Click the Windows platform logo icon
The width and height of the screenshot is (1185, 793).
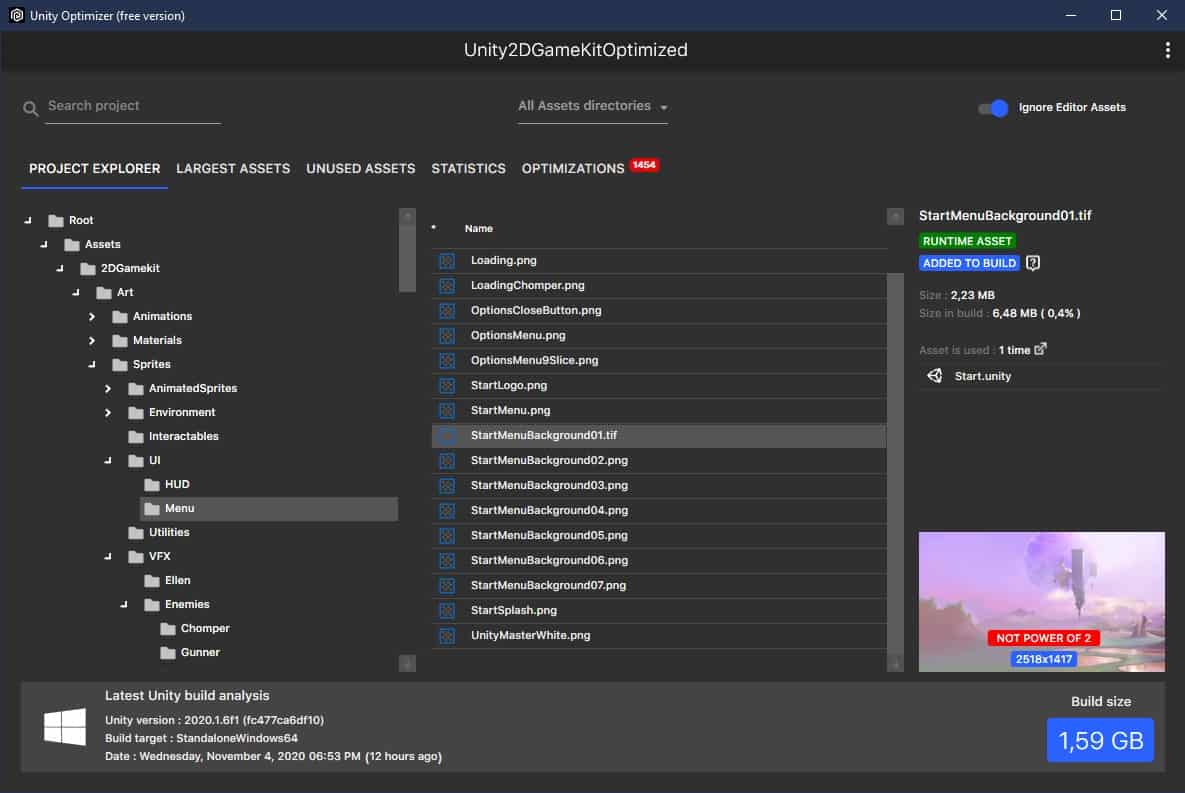[x=65, y=727]
